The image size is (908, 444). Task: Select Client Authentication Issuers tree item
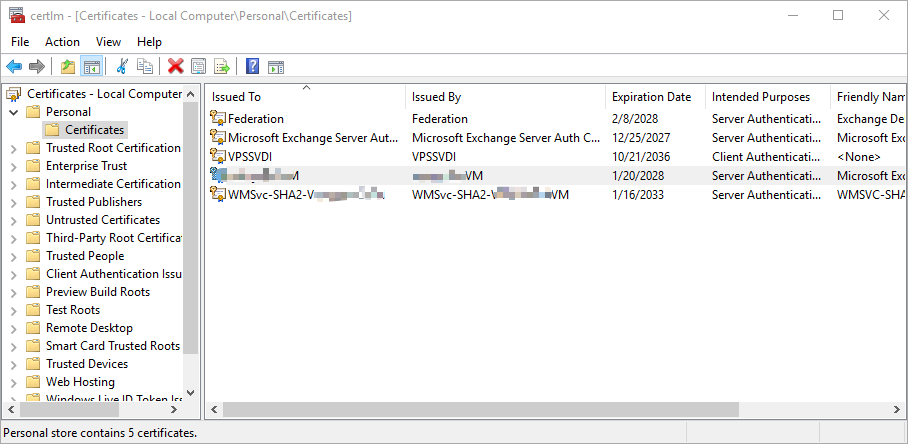click(x=114, y=274)
